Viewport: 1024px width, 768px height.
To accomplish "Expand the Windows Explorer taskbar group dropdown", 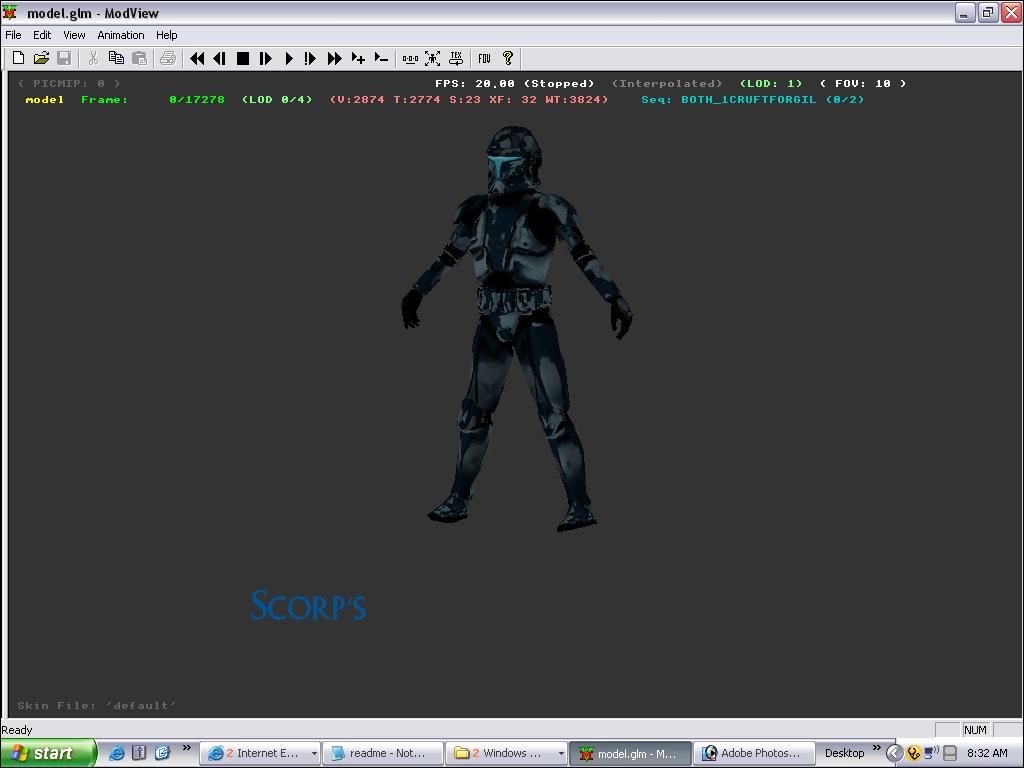I will (560, 754).
